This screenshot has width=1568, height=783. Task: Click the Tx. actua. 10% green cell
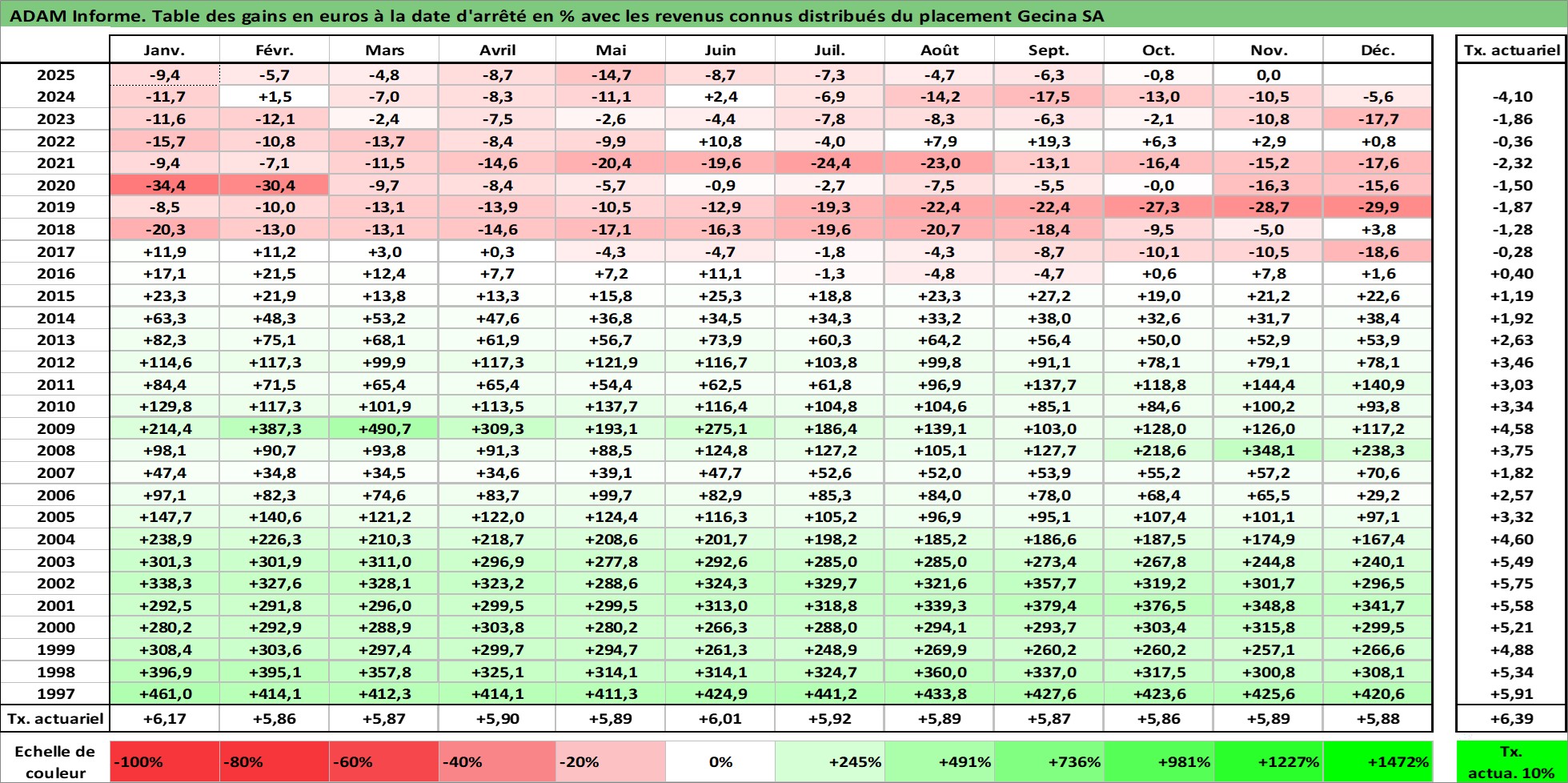pos(1511,761)
